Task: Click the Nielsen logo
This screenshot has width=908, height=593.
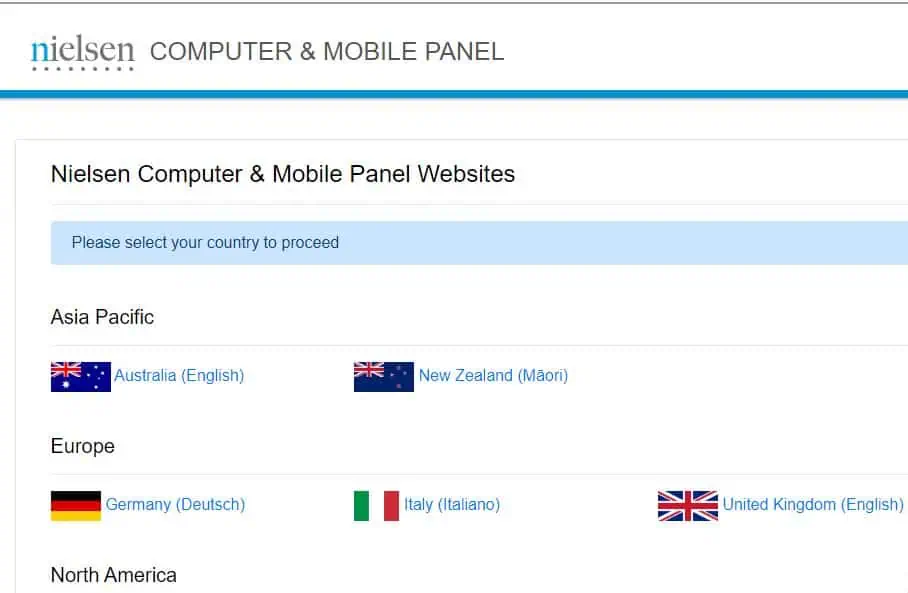Action: pos(82,53)
